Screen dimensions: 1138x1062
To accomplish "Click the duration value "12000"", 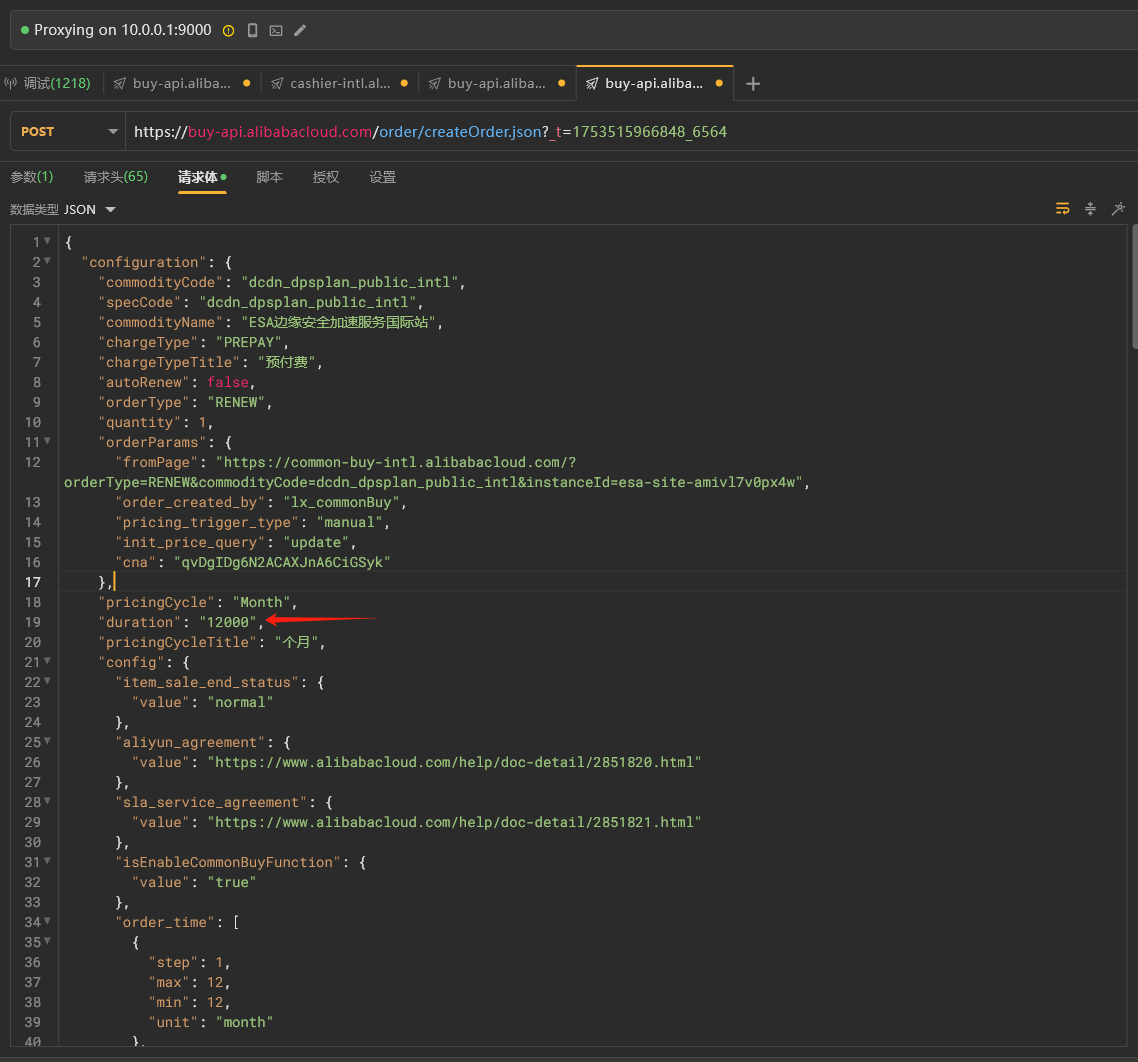I will [x=228, y=622].
